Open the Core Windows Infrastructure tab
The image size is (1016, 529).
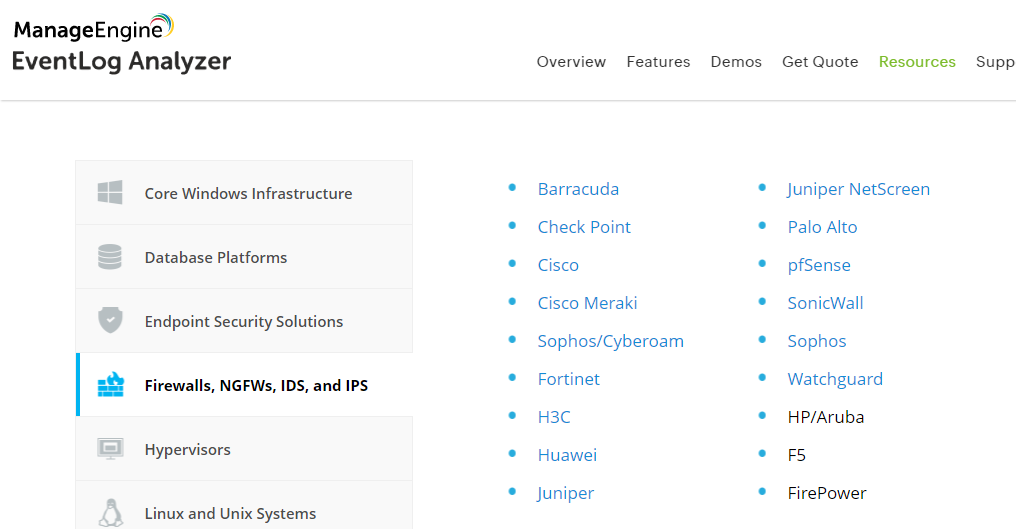(244, 193)
